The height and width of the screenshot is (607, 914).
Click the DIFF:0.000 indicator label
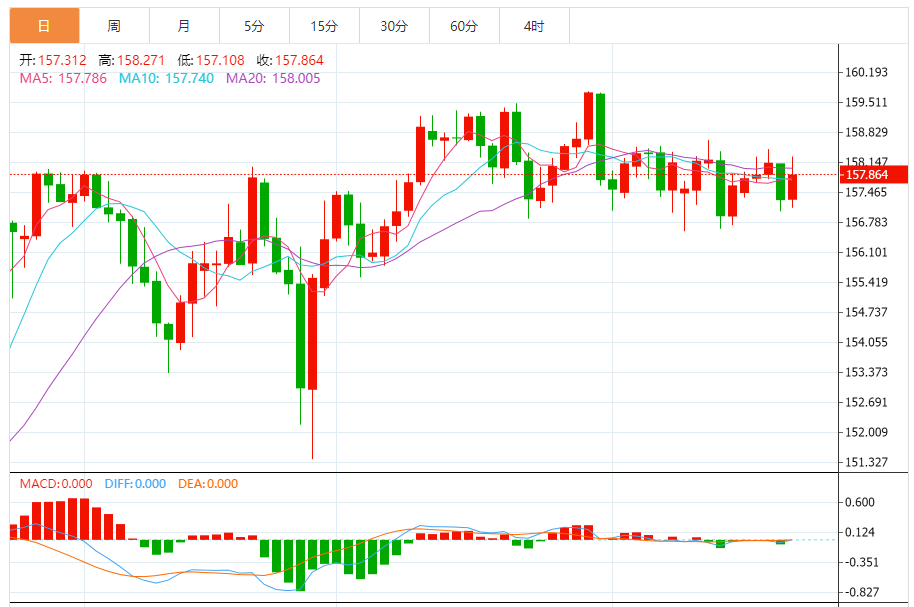pyautogui.click(x=135, y=483)
